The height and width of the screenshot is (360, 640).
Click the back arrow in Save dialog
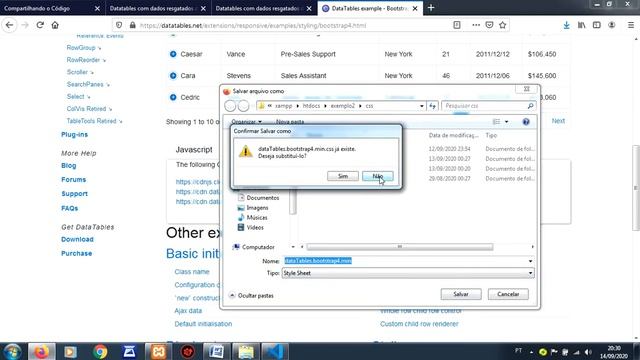tap(230, 106)
